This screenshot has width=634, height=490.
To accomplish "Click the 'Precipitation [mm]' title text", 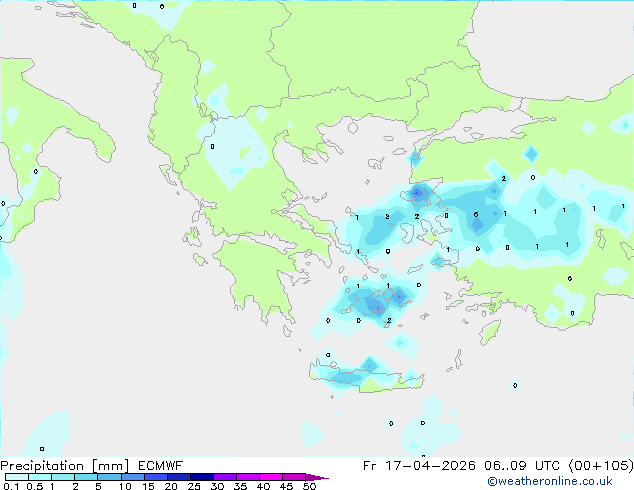I will (x=65, y=466).
